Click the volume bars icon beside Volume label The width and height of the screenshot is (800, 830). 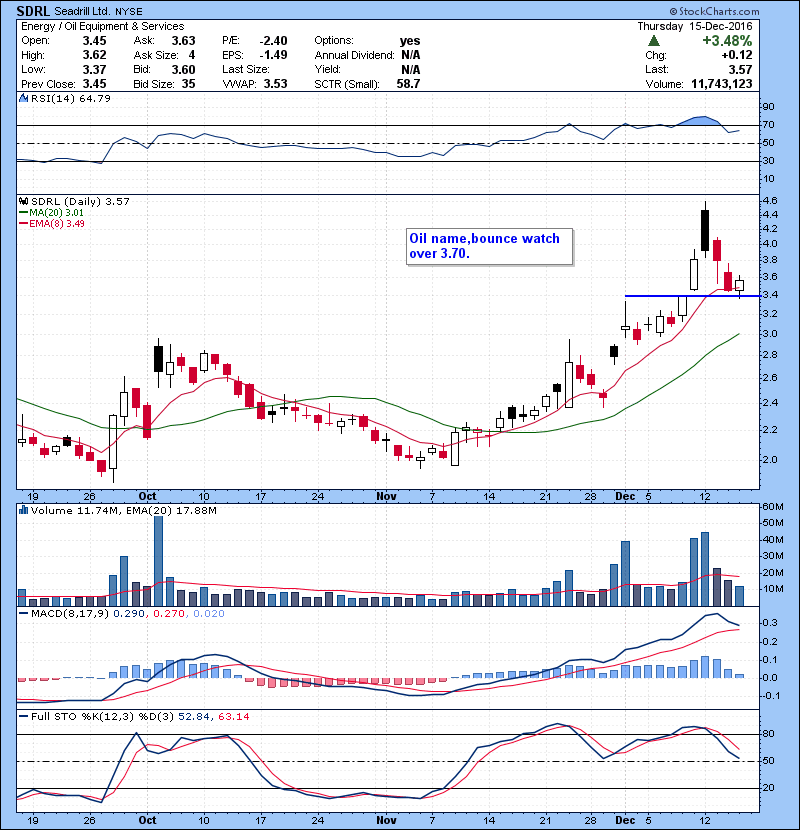pyautogui.click(x=24, y=511)
